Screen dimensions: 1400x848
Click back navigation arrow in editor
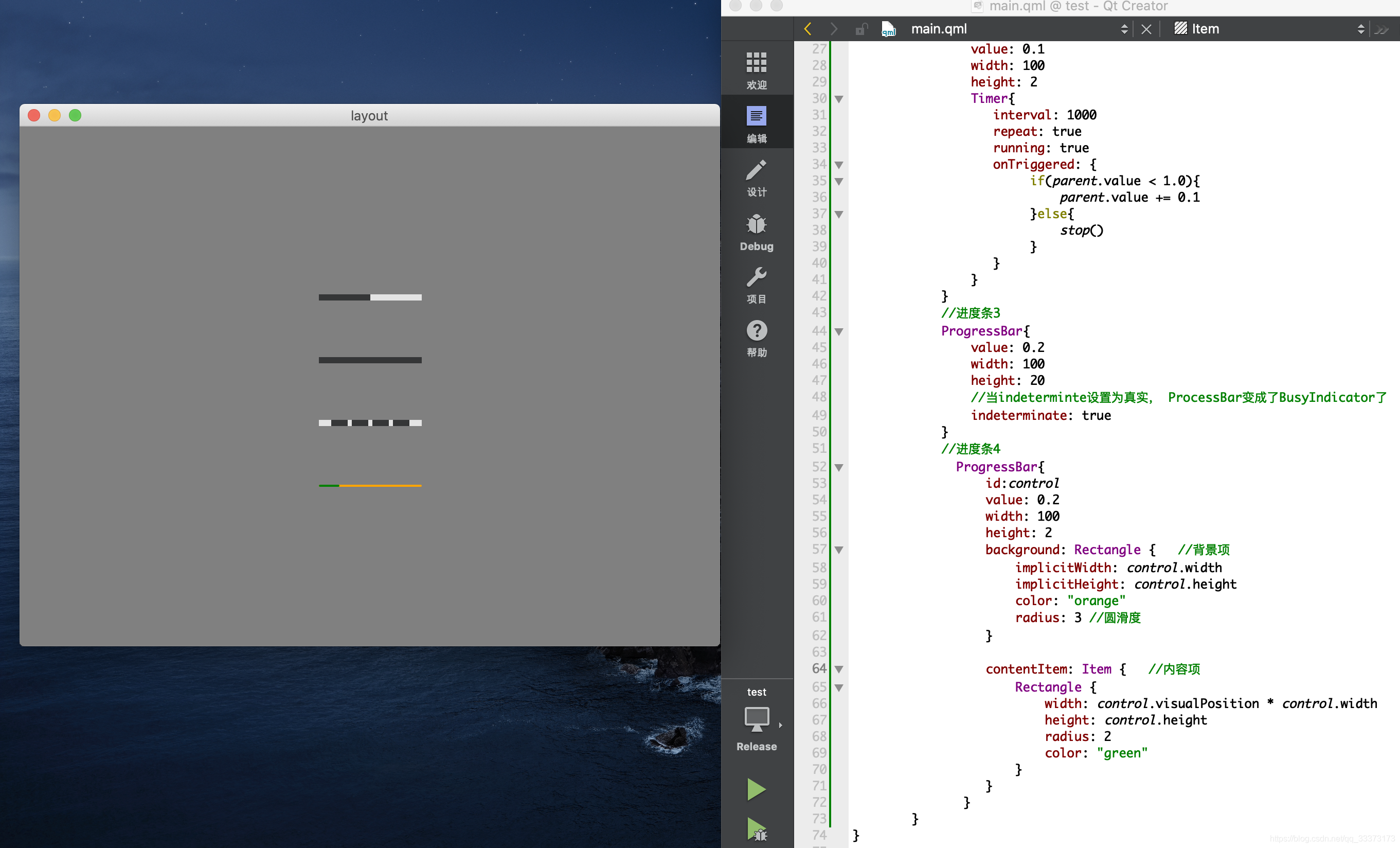click(x=808, y=27)
